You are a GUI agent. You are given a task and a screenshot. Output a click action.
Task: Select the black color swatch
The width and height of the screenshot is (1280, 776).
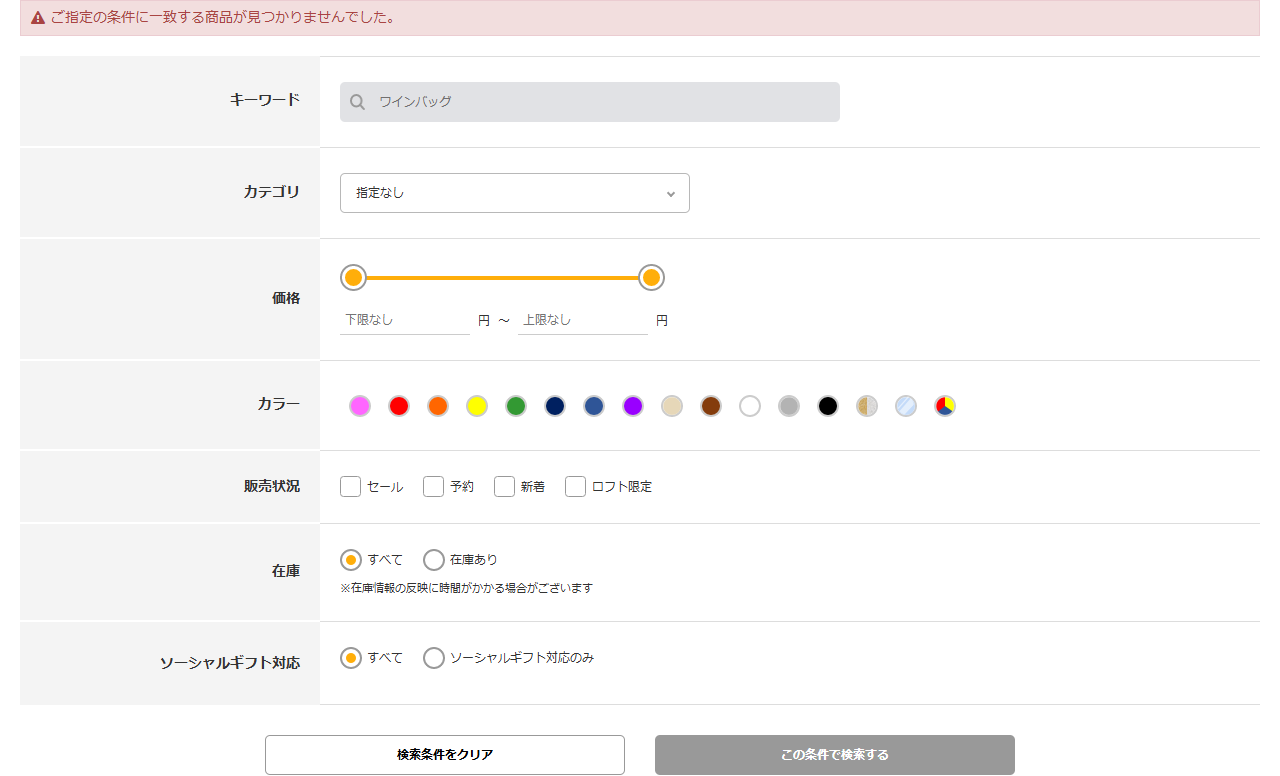tap(828, 406)
